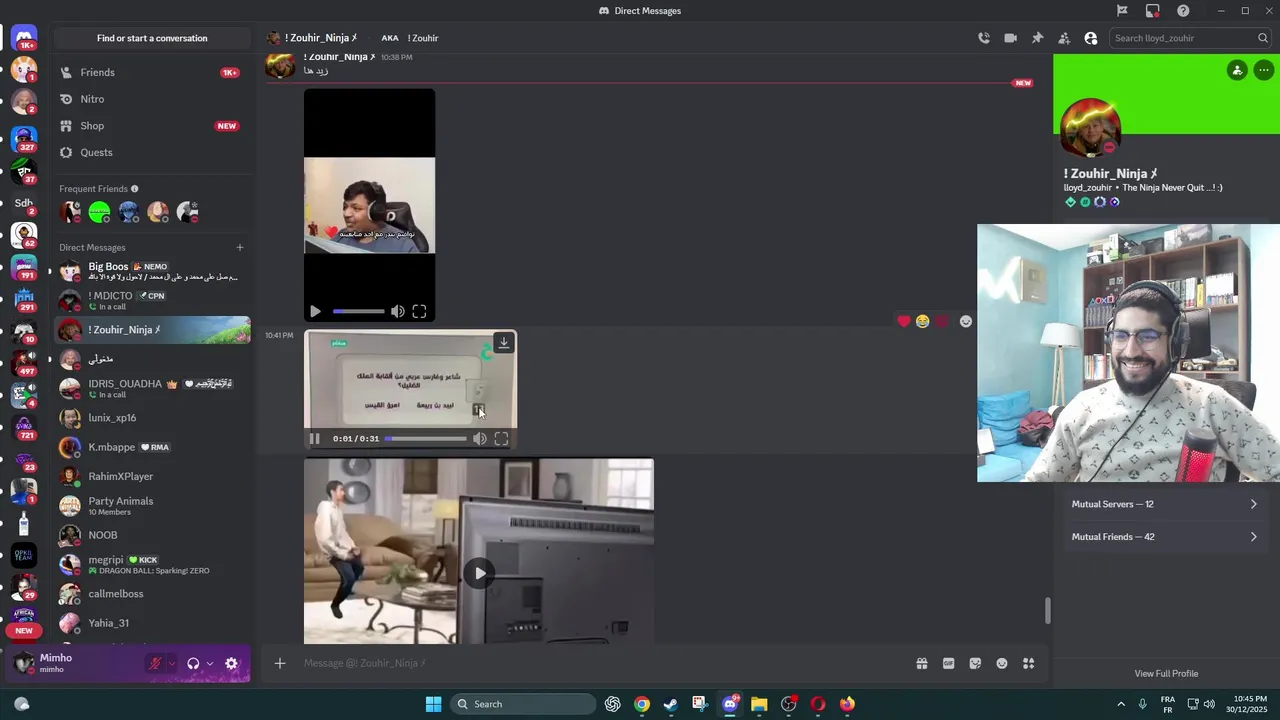The height and width of the screenshot is (720, 1280).
Task: Open pinned messages
Action: point(1037,38)
